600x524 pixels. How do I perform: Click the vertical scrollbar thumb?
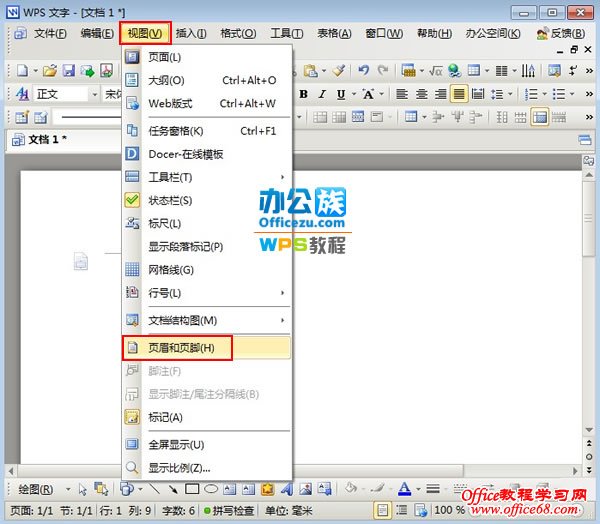click(589, 219)
